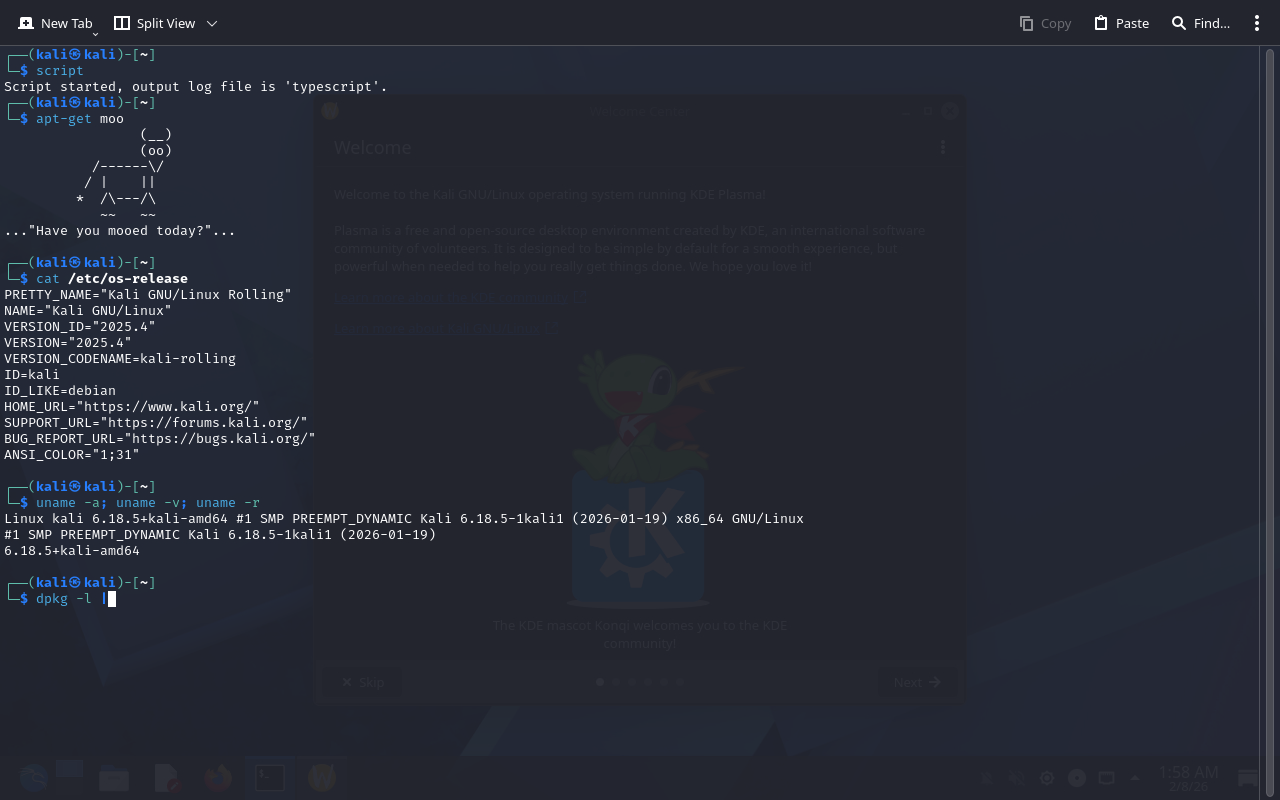Click the final '6.18.5+kali-amd64' output line
This screenshot has height=800, width=1280.
point(72,551)
